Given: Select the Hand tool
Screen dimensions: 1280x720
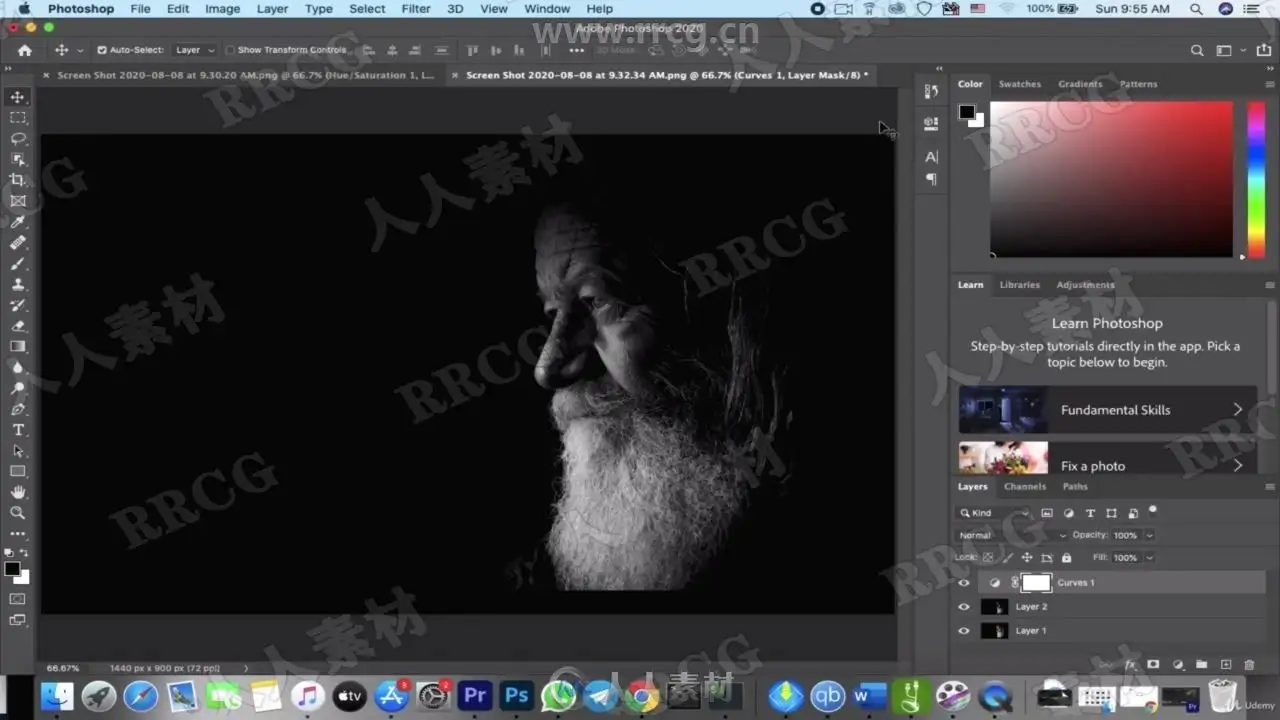Looking at the screenshot, I should click(18, 492).
